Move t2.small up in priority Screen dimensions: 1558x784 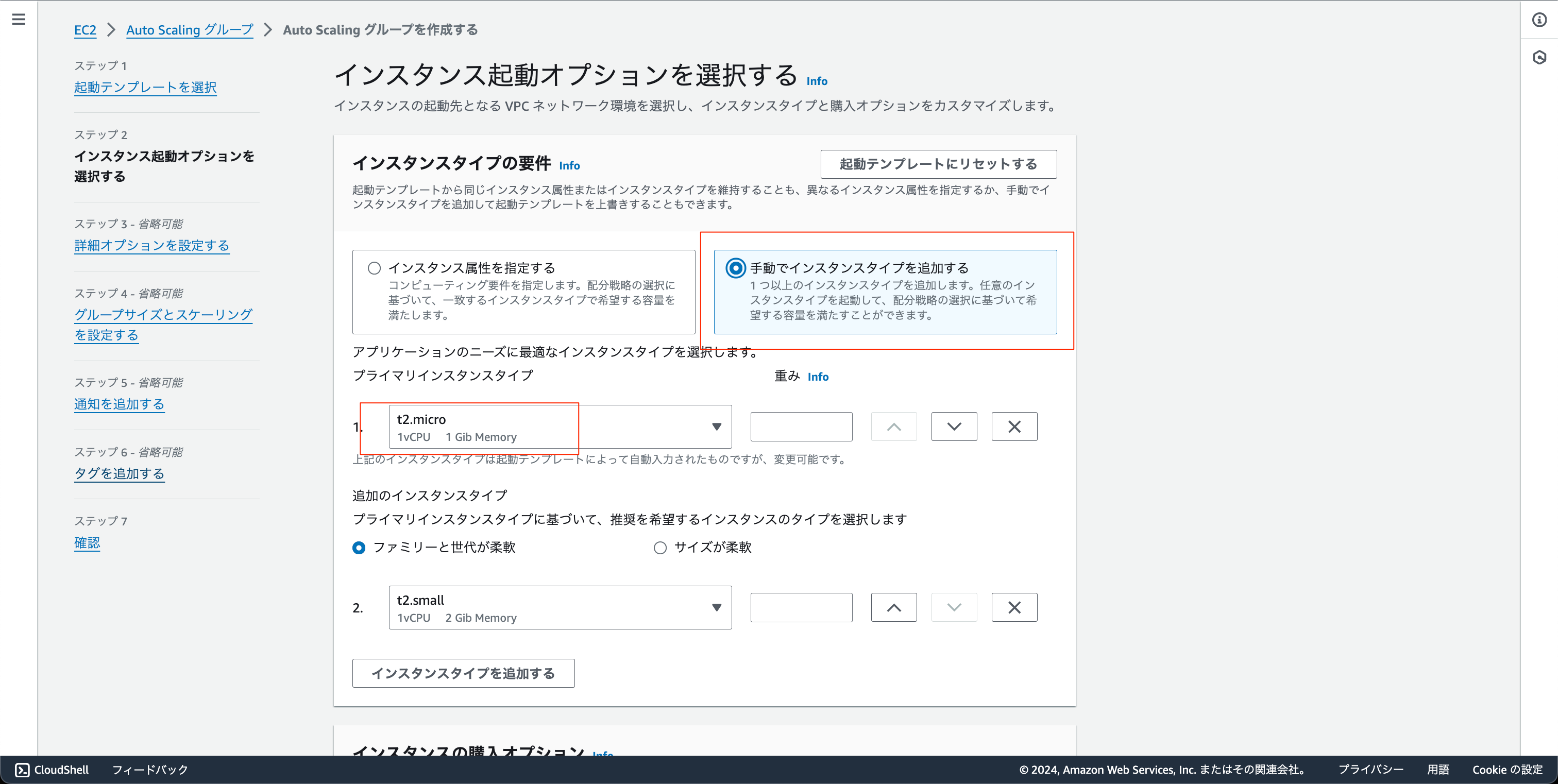(x=893, y=607)
